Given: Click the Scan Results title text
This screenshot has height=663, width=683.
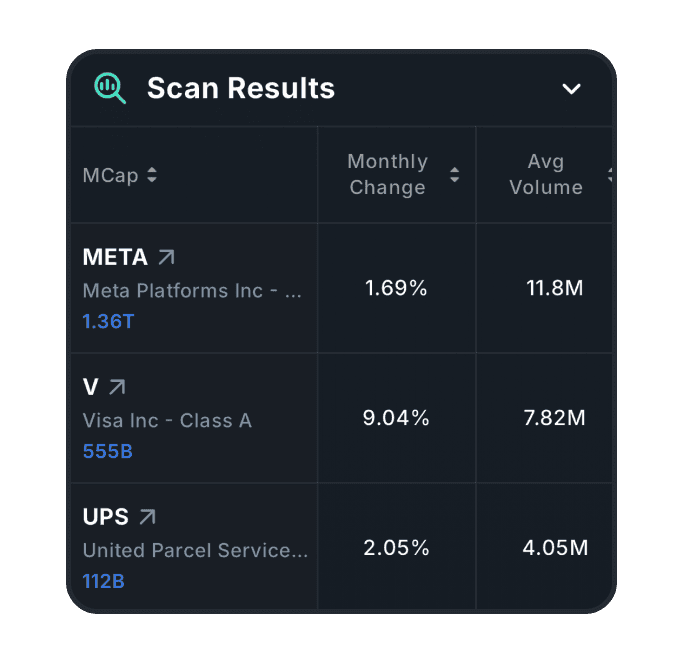Looking at the screenshot, I should (241, 88).
